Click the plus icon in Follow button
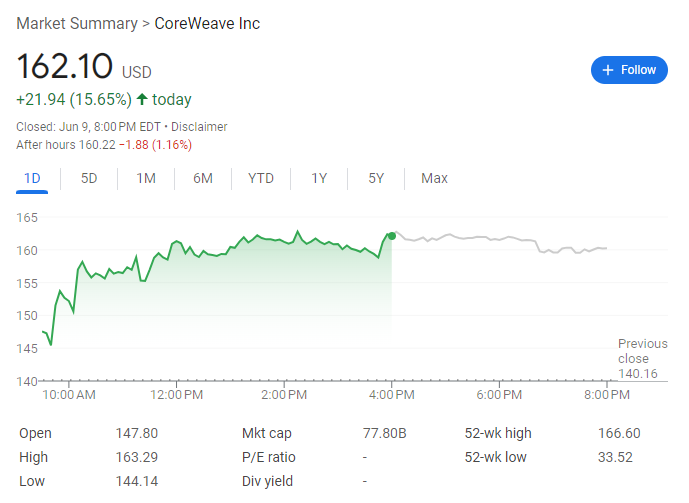This screenshot has width=689, height=503. coord(607,70)
